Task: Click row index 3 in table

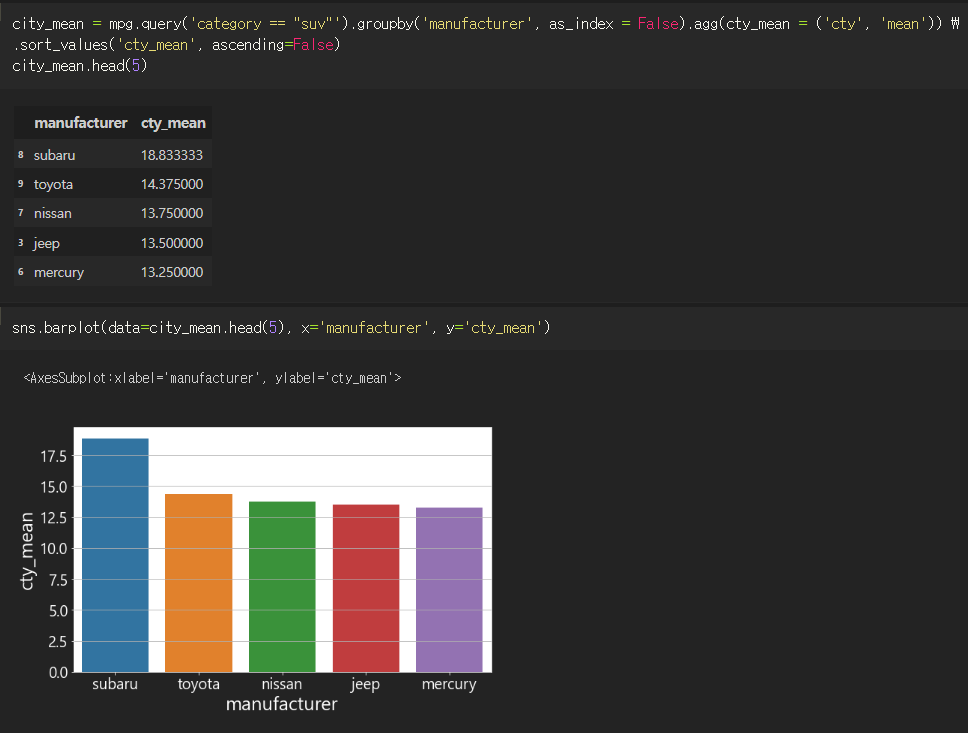Action: 20,242
